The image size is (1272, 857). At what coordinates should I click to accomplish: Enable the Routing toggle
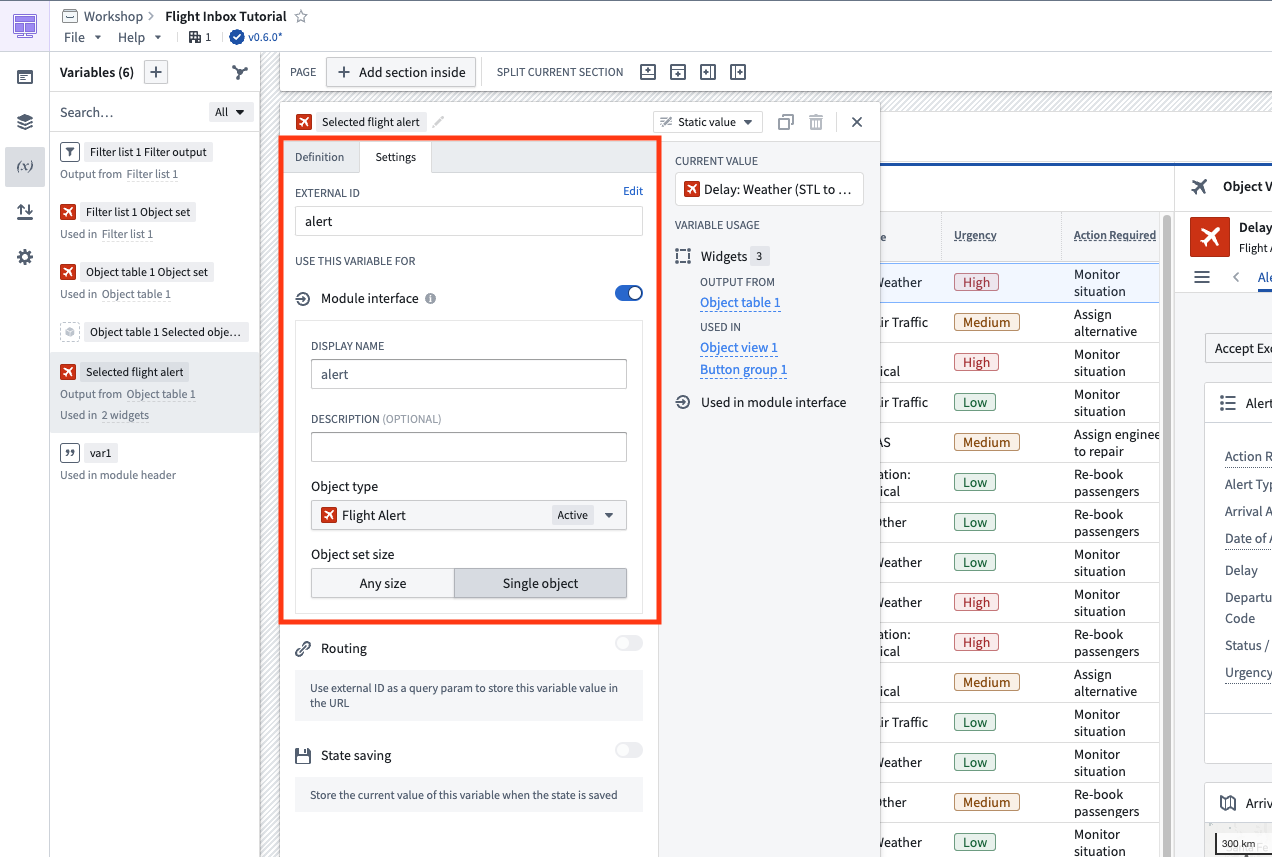(x=629, y=643)
